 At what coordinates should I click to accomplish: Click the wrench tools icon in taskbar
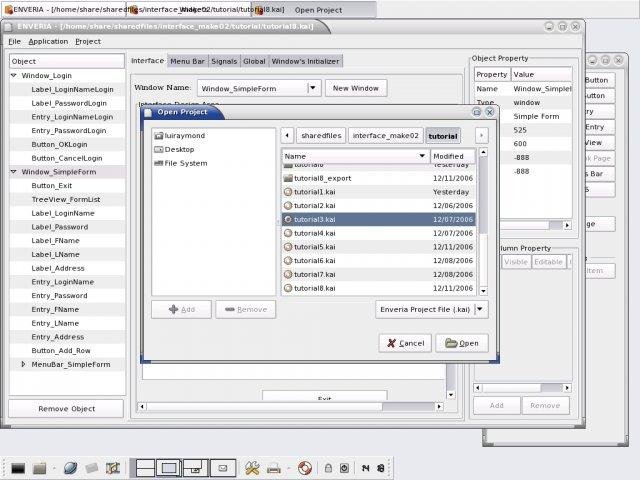[252, 467]
